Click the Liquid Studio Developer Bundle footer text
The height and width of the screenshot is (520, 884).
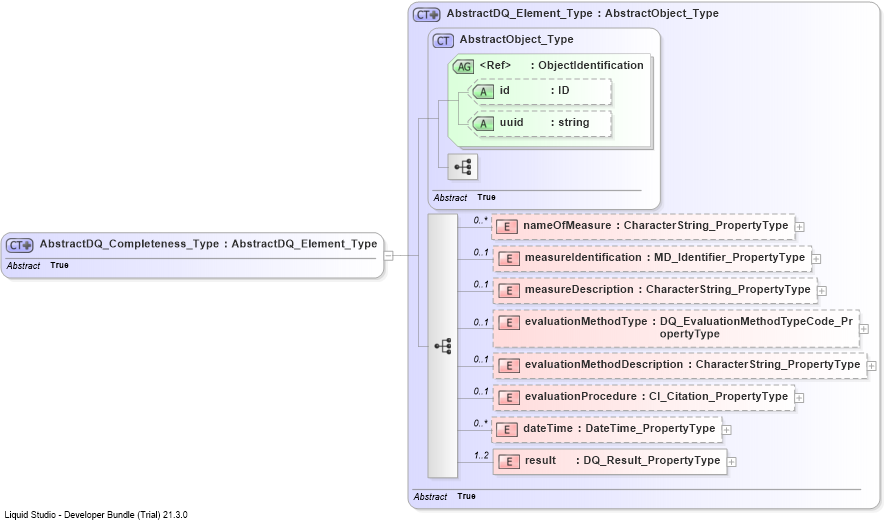[96, 515]
